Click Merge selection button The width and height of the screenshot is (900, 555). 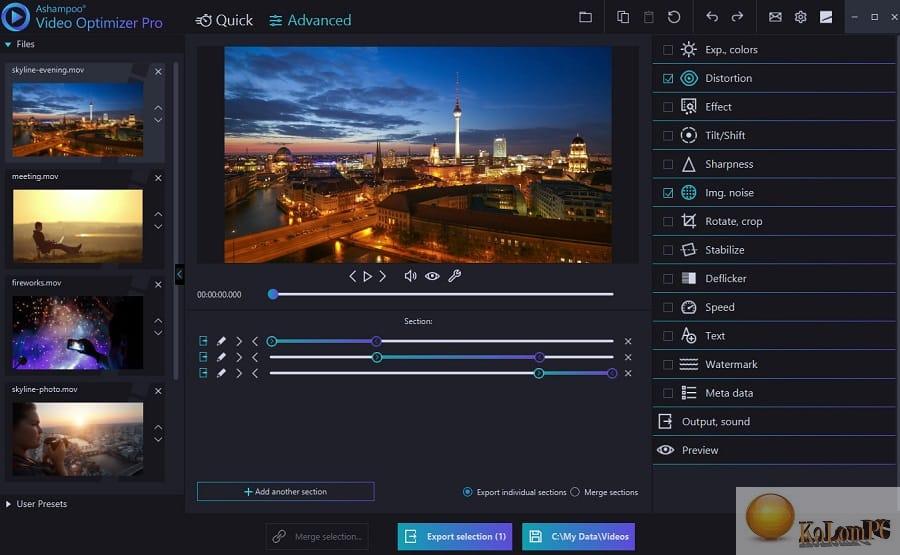pyautogui.click(x=317, y=537)
